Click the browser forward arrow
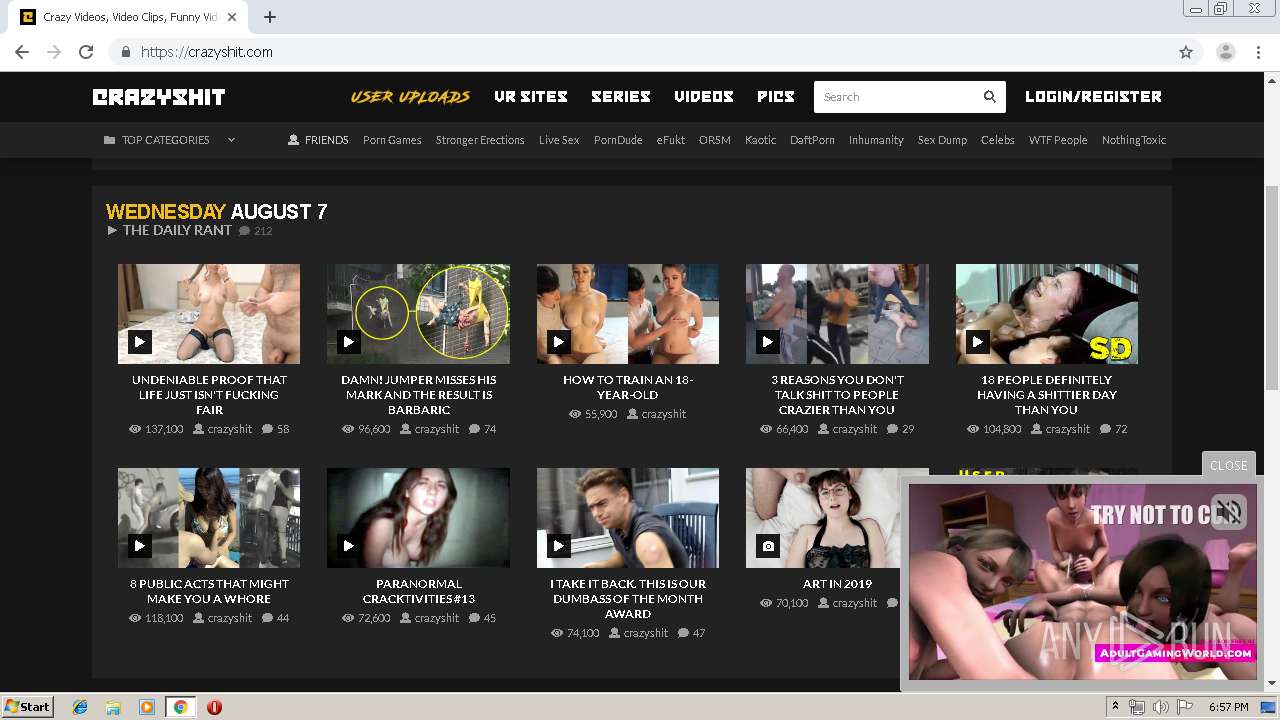 [54, 52]
